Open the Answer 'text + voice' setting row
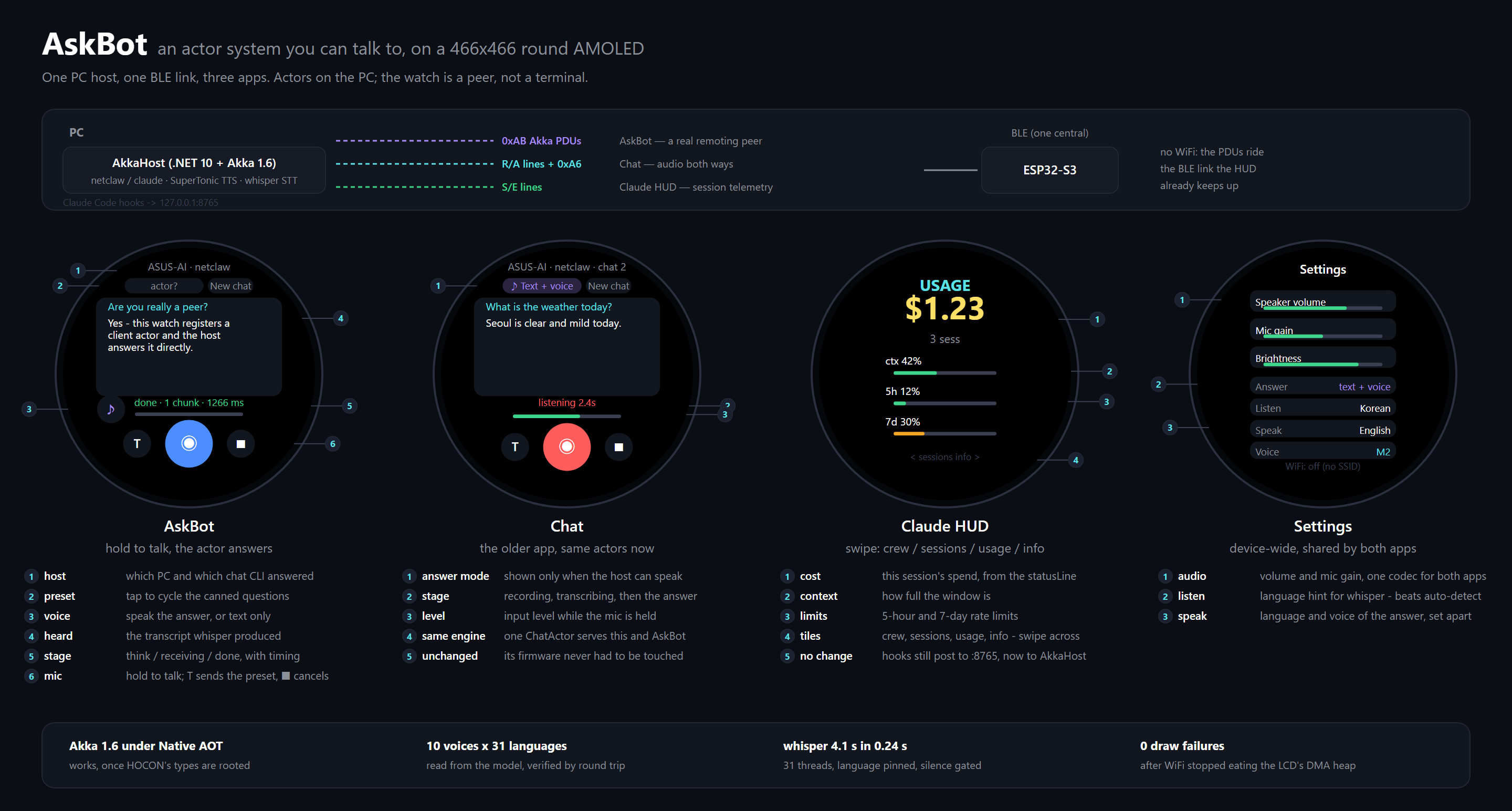This screenshot has height=811, width=1512. pos(1322,387)
